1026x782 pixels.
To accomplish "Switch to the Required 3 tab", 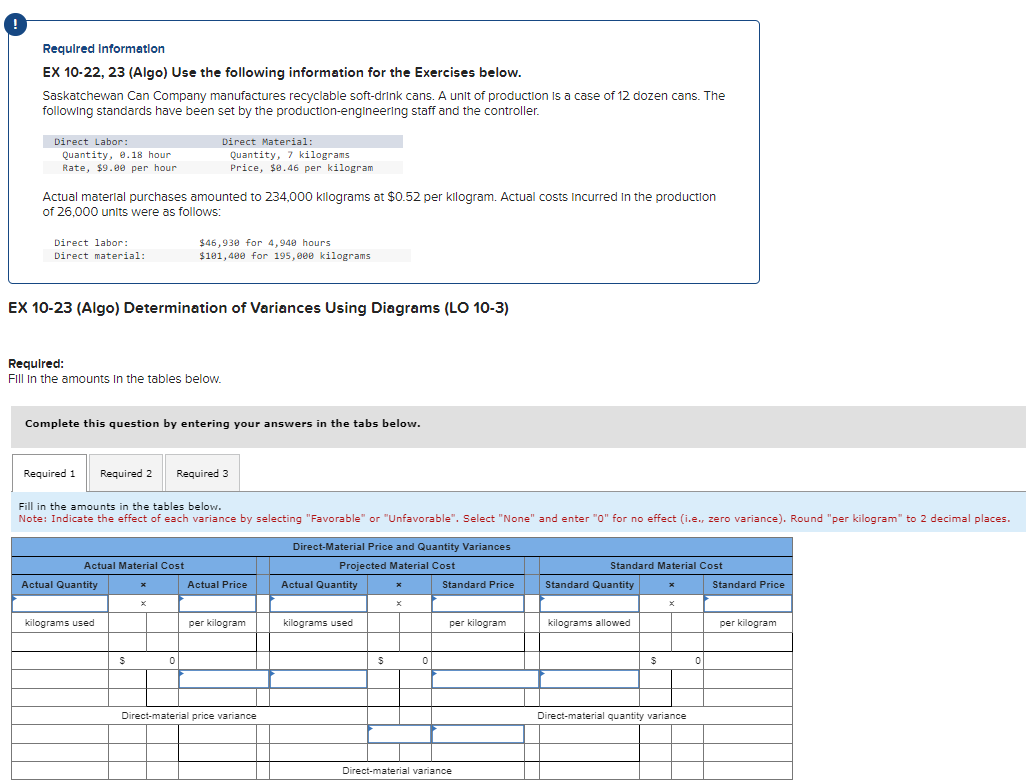I will 202,472.
